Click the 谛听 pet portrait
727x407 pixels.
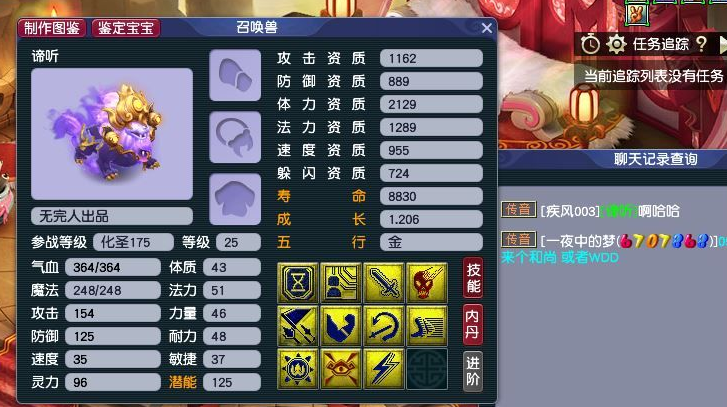[112, 134]
